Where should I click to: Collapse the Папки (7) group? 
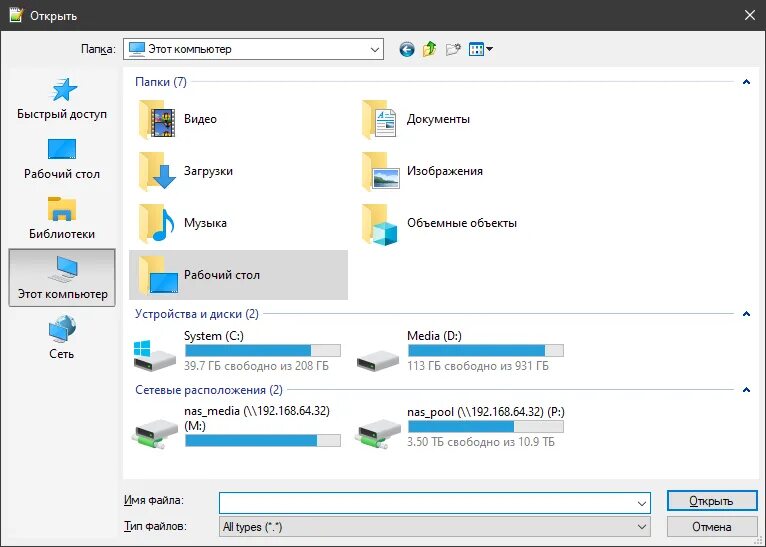(746, 82)
